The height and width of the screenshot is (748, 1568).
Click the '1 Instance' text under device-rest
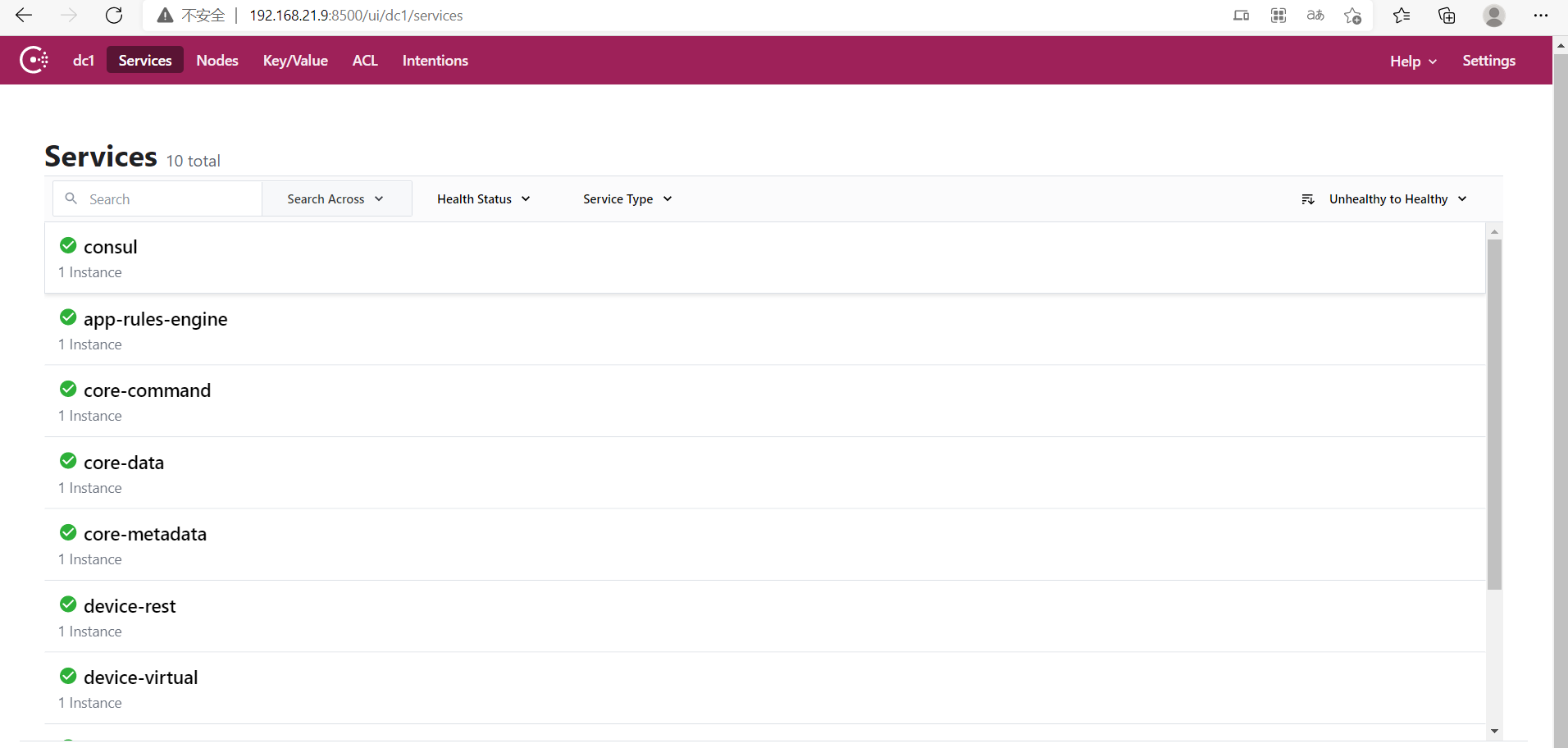coord(90,632)
